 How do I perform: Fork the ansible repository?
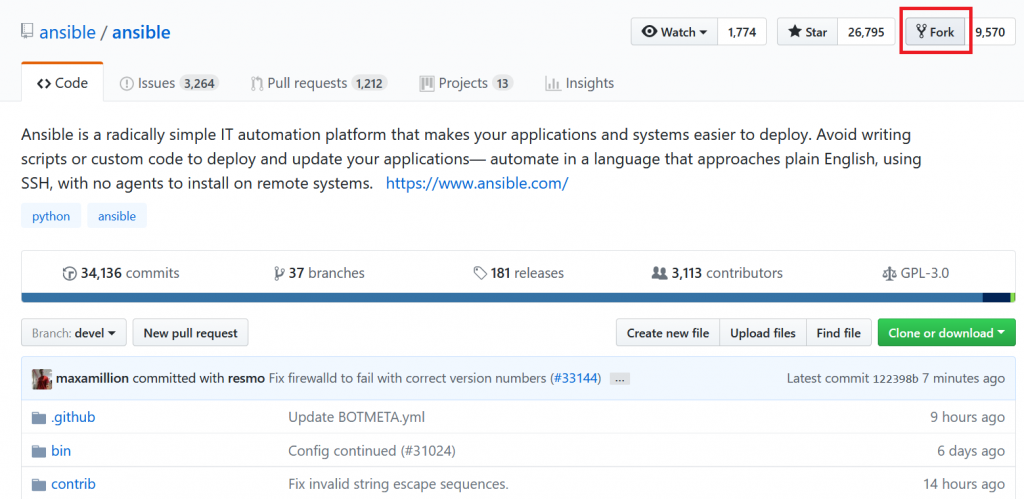click(935, 32)
